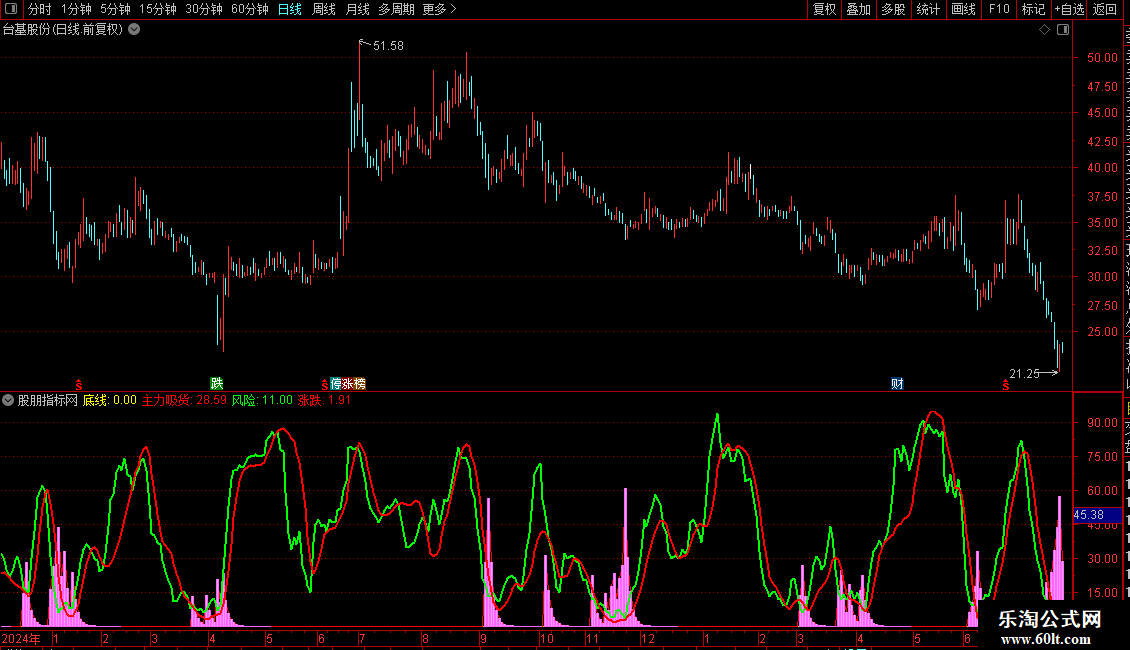
Task: Click the 90.00 indicator axis label
Action: 1103,423
